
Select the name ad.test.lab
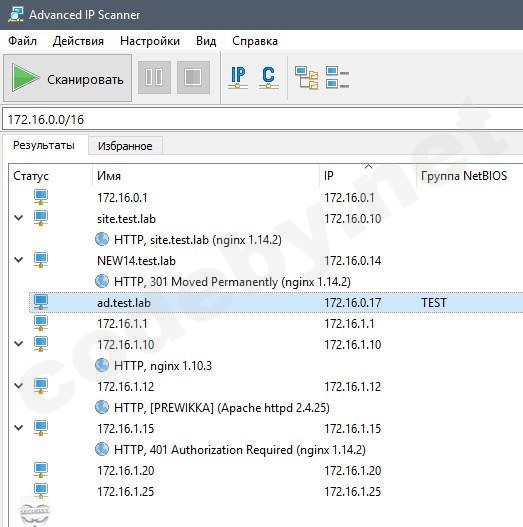124,303
